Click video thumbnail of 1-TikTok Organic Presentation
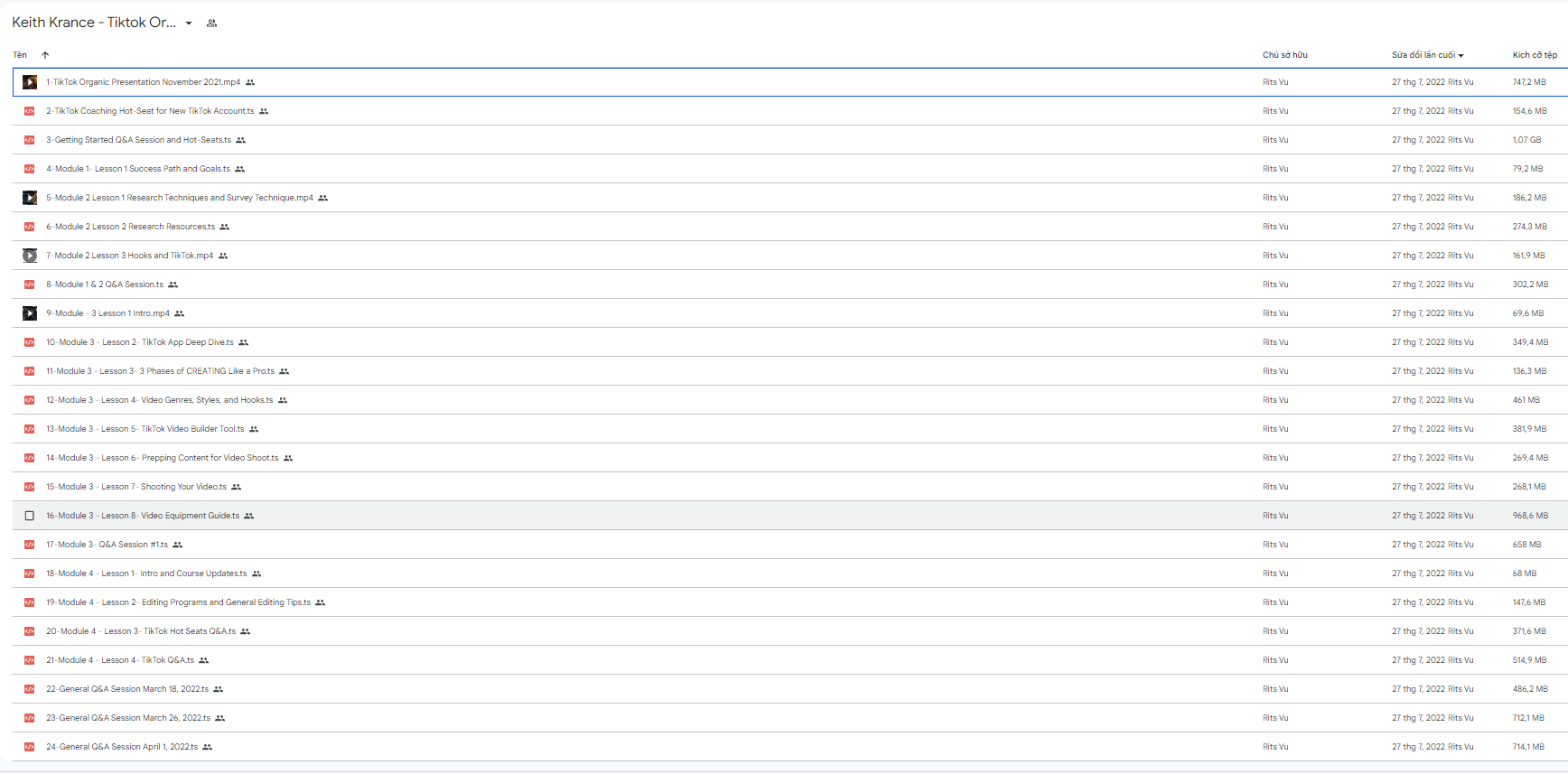 (x=30, y=82)
